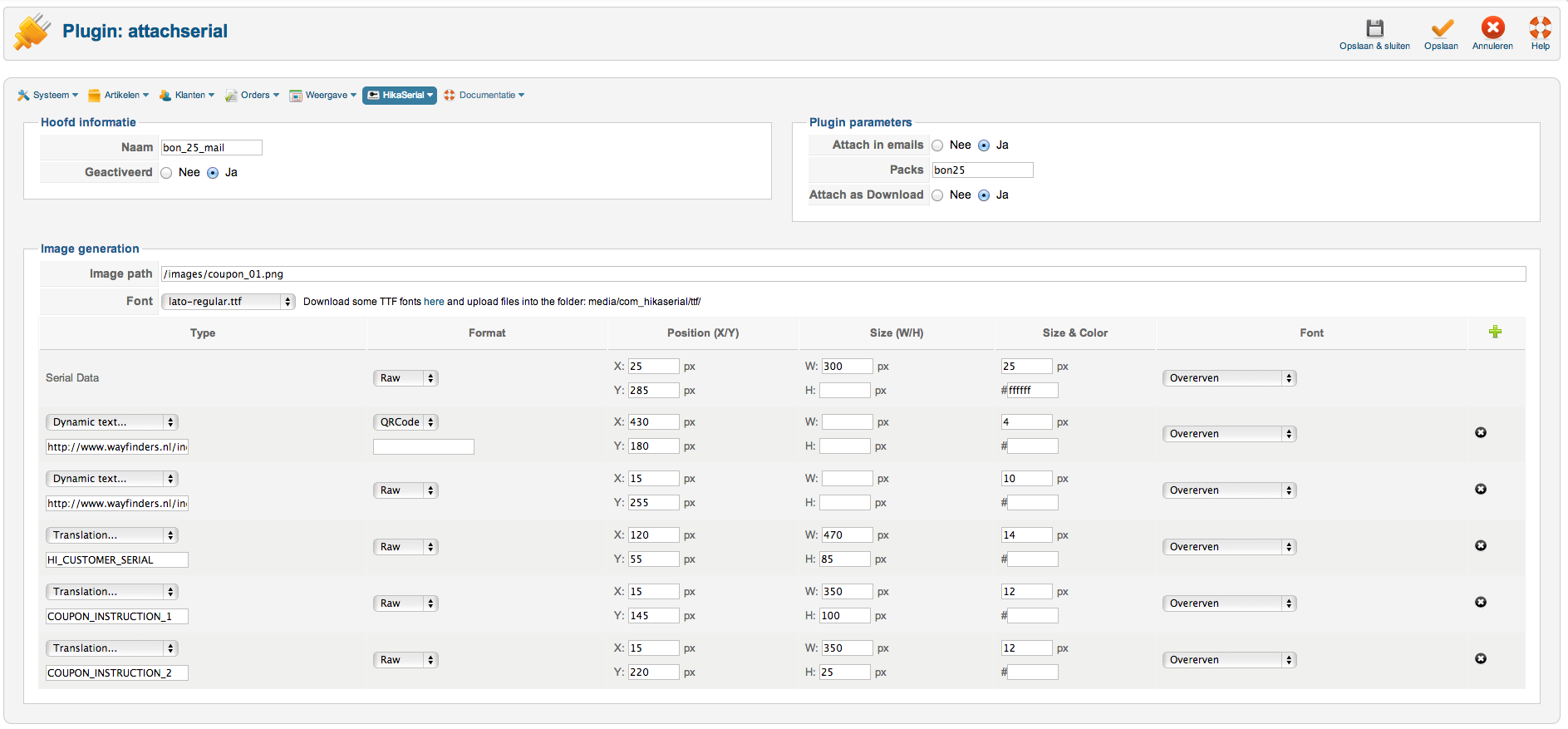Click the Image path input field
1568x729 pixels.
[x=843, y=274]
